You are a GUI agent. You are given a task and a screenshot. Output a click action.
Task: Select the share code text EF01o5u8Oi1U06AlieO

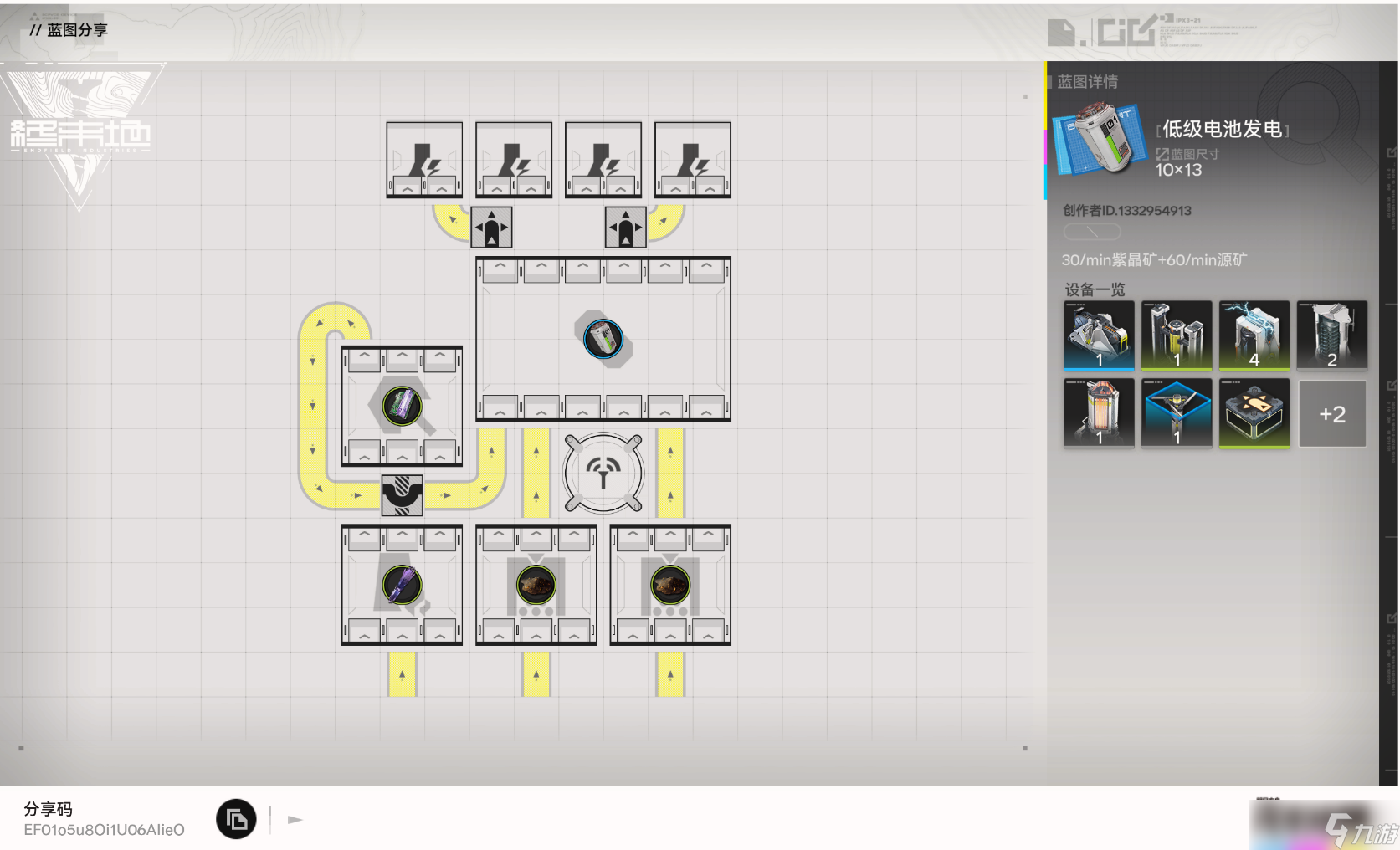pyautogui.click(x=105, y=830)
